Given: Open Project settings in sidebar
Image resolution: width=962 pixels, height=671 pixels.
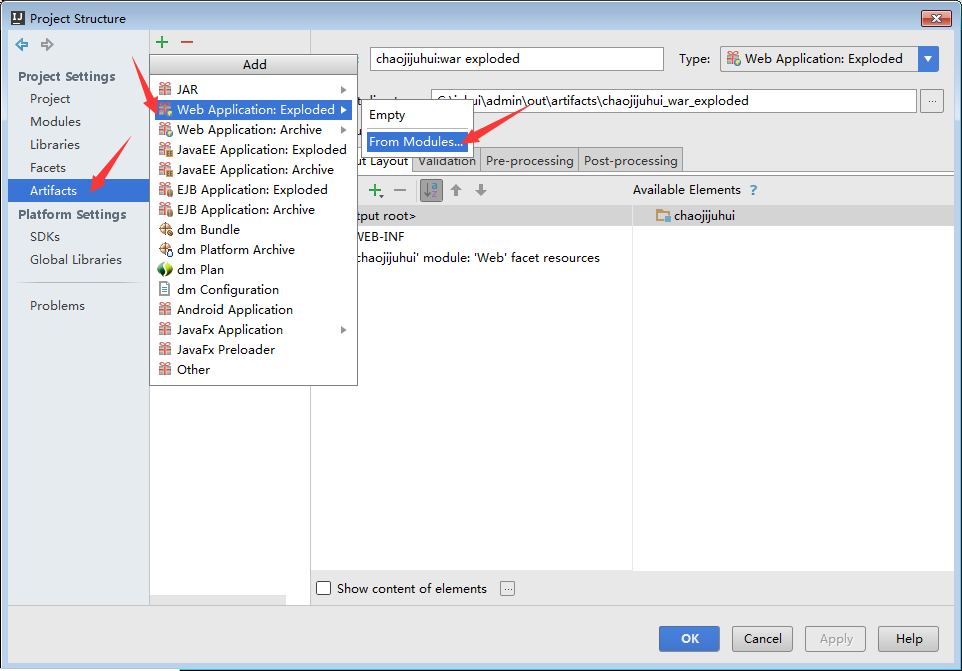Looking at the screenshot, I should click(x=50, y=99).
